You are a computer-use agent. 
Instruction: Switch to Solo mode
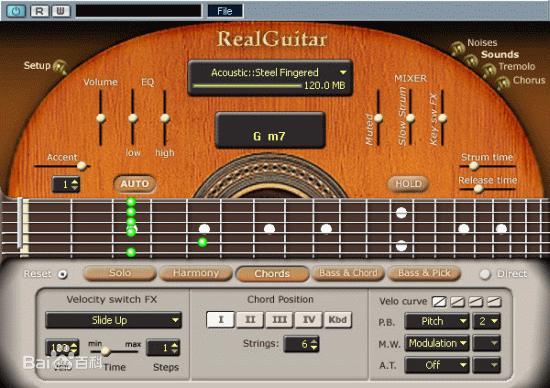click(120, 273)
